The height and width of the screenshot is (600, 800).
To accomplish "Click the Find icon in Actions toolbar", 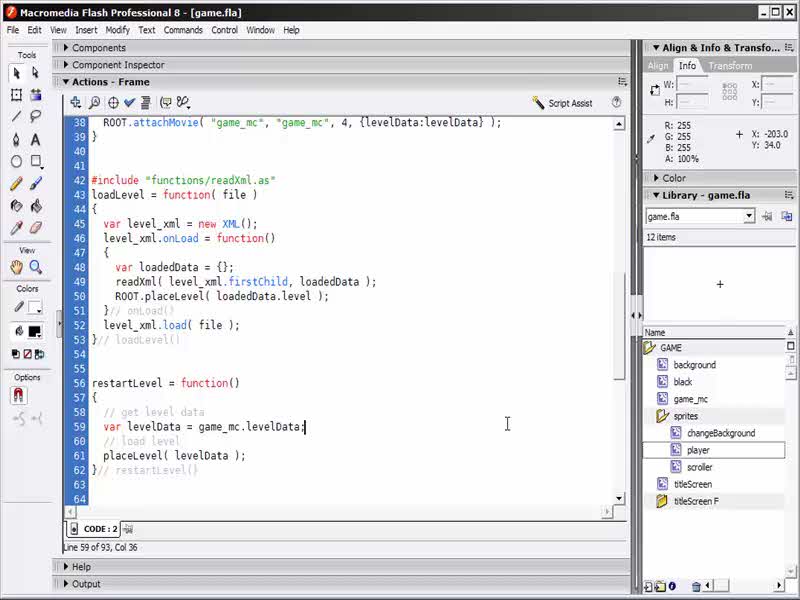I will pos(94,102).
